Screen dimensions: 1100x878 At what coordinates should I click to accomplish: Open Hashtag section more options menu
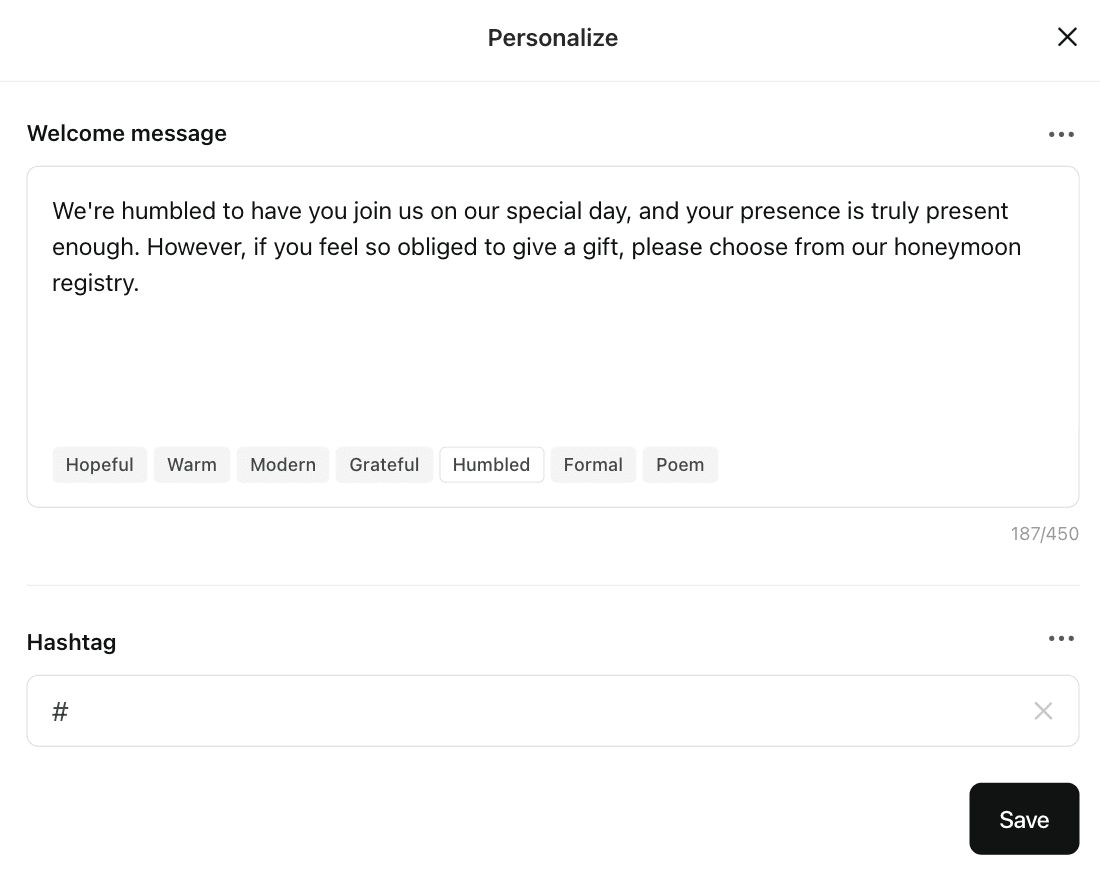tap(1061, 639)
